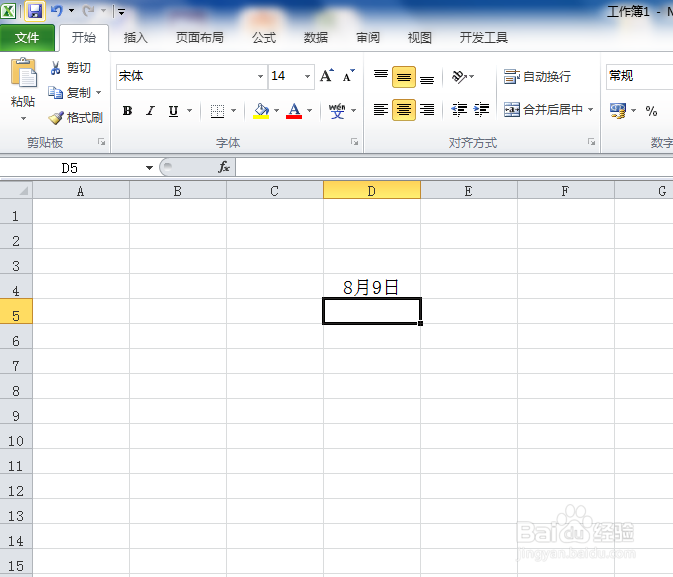Click the Paste clipboard icon
Screen dimensions: 673x577
(x=23, y=73)
